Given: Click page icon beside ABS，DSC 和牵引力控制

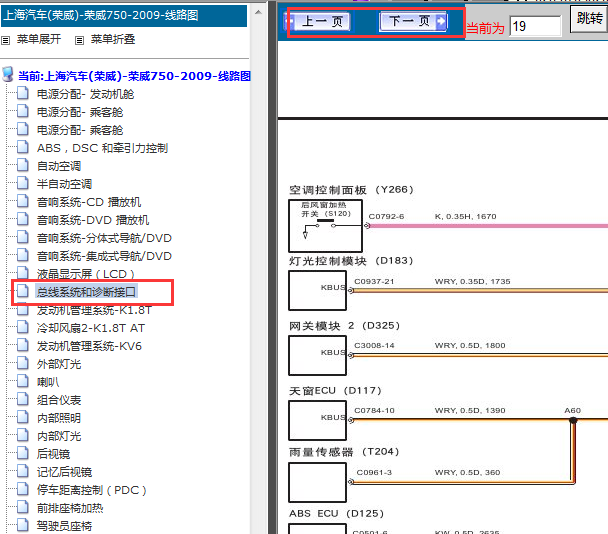Looking at the screenshot, I should pyautogui.click(x=23, y=147).
